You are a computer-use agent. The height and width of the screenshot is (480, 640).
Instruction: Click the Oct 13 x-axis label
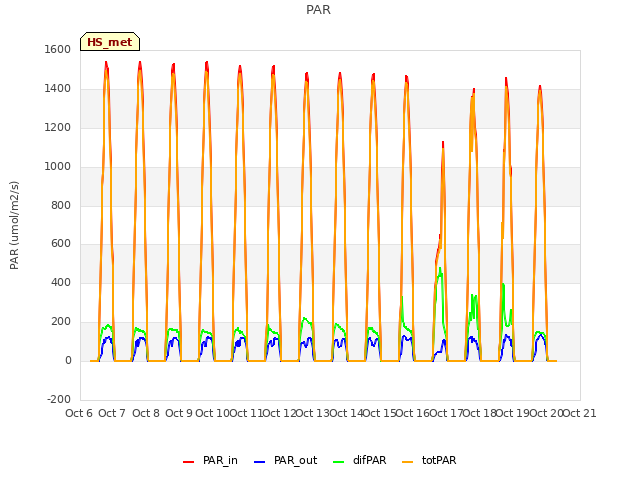coord(312,413)
